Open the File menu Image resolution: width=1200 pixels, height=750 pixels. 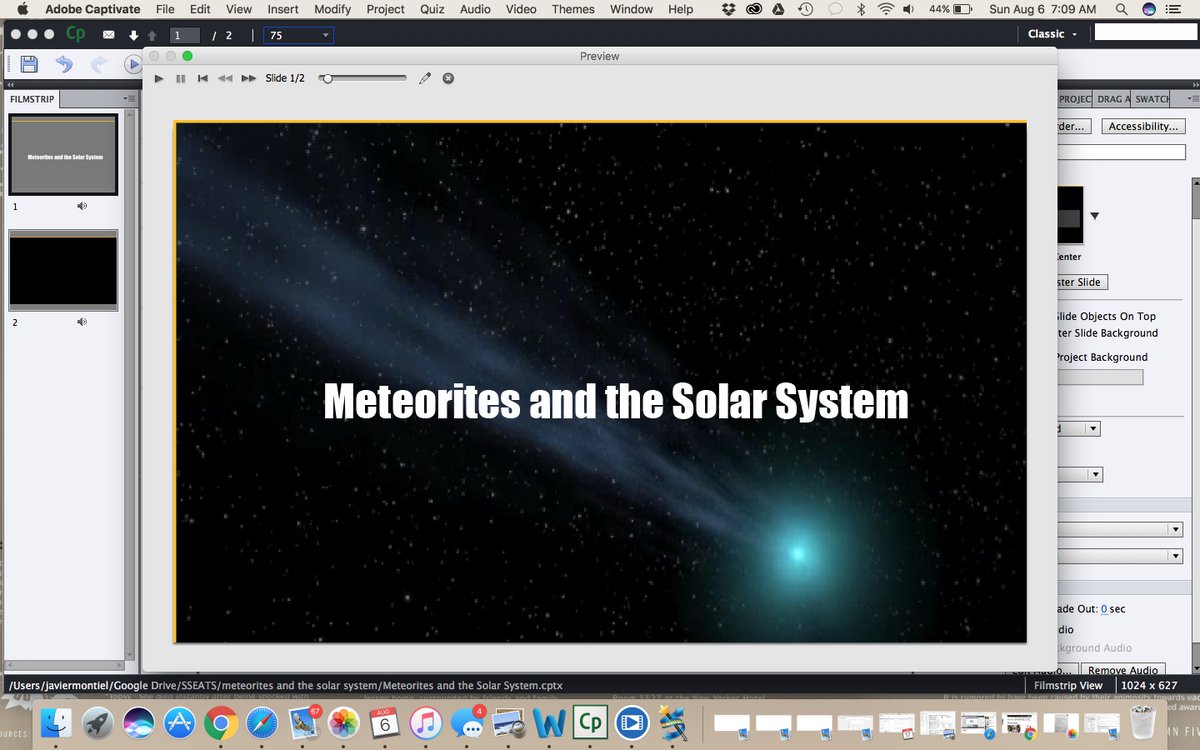[165, 9]
